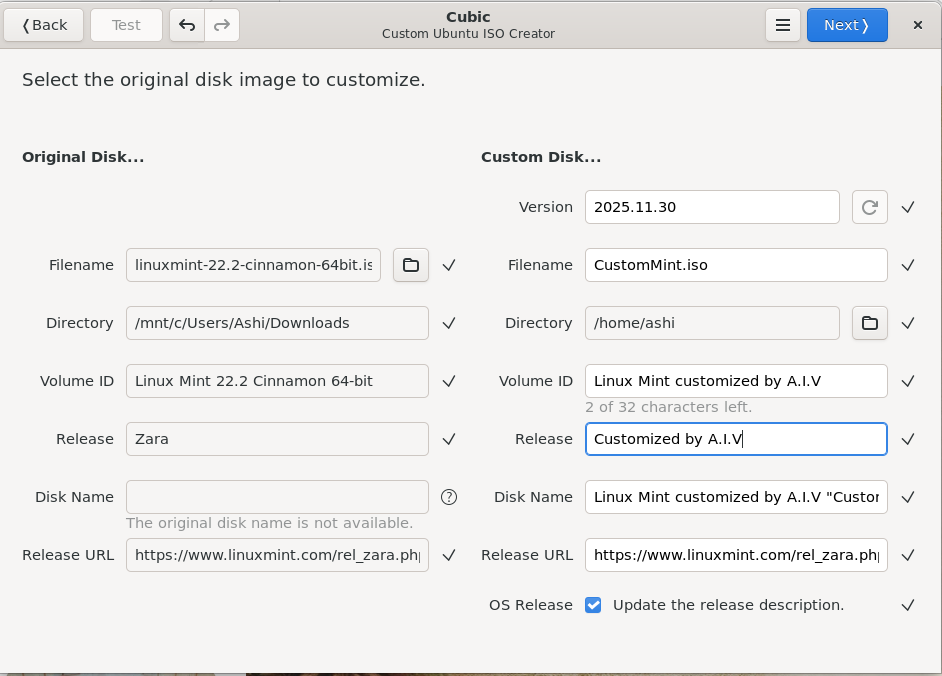Go Back to the previous page
Viewport: 942px width, 676px height.
pyautogui.click(x=43, y=25)
